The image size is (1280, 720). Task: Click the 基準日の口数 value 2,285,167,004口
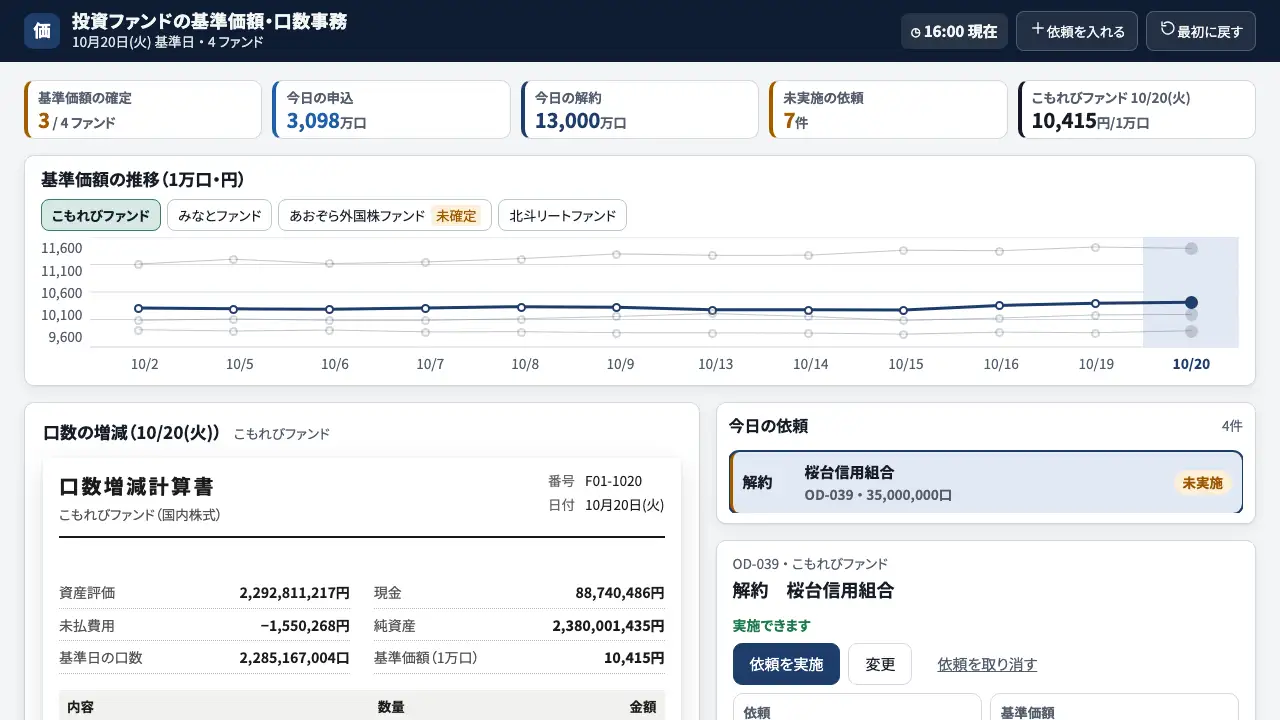pos(294,658)
